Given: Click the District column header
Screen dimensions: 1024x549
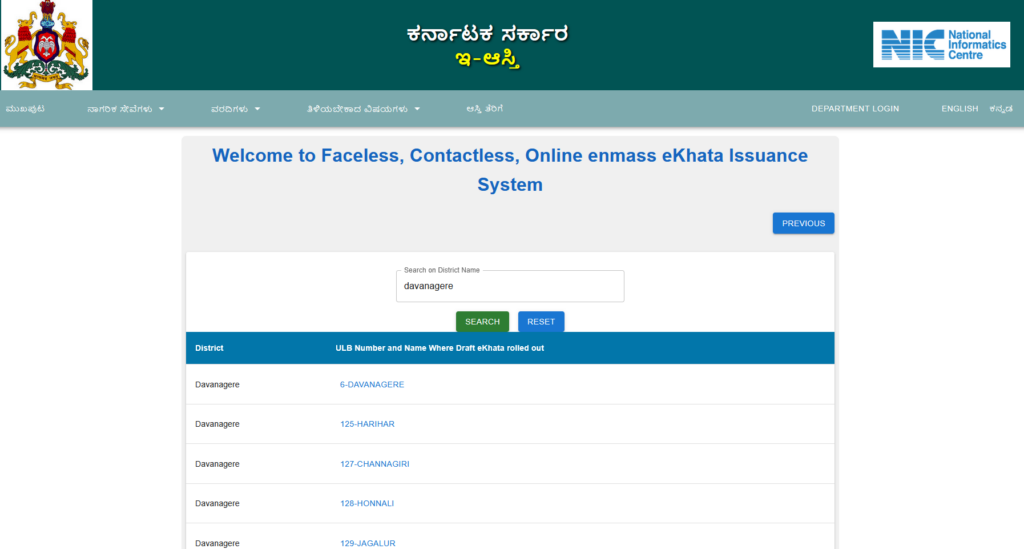Looking at the screenshot, I should pos(209,348).
